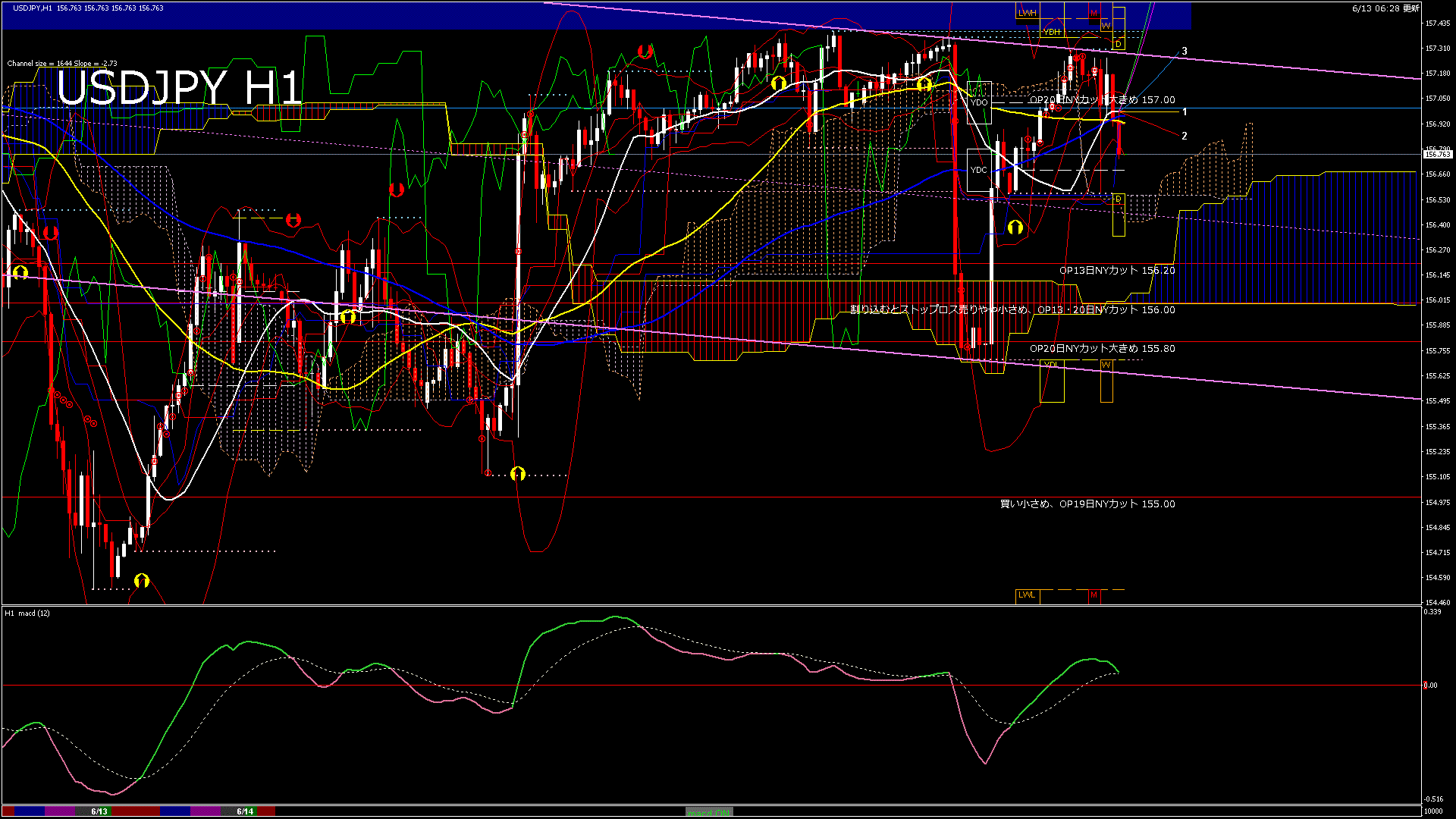Click the 156.015 price axis value

point(1438,300)
